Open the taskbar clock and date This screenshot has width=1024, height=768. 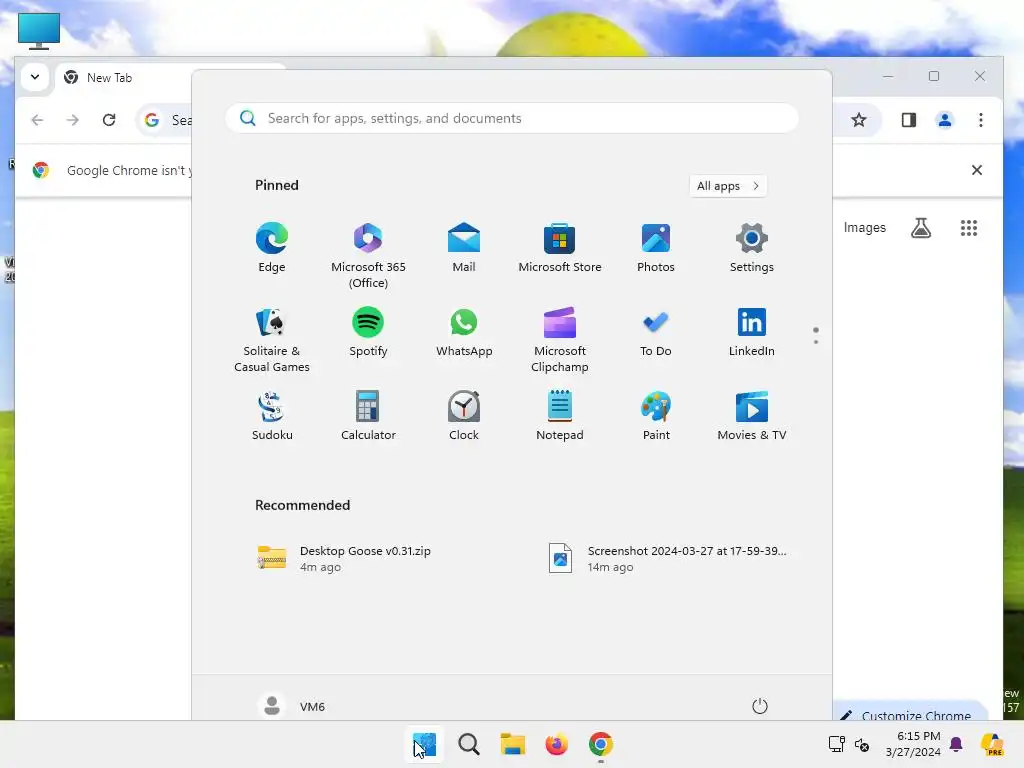point(913,744)
